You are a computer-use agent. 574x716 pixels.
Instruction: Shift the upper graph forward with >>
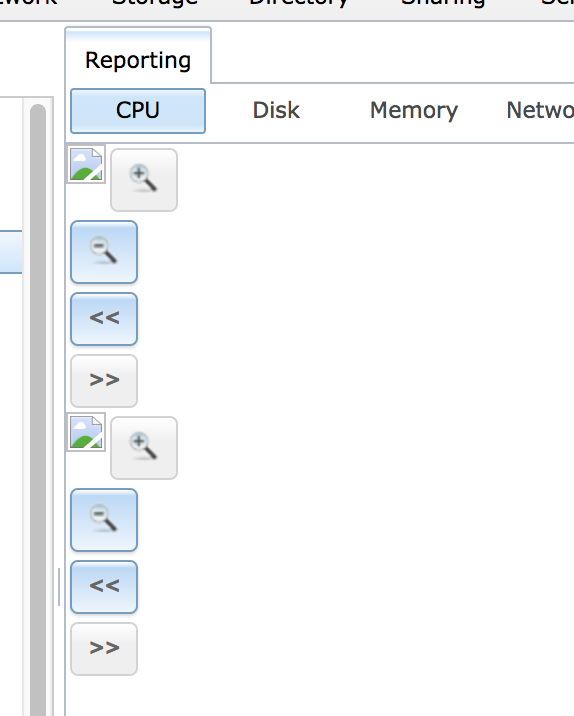(x=104, y=381)
